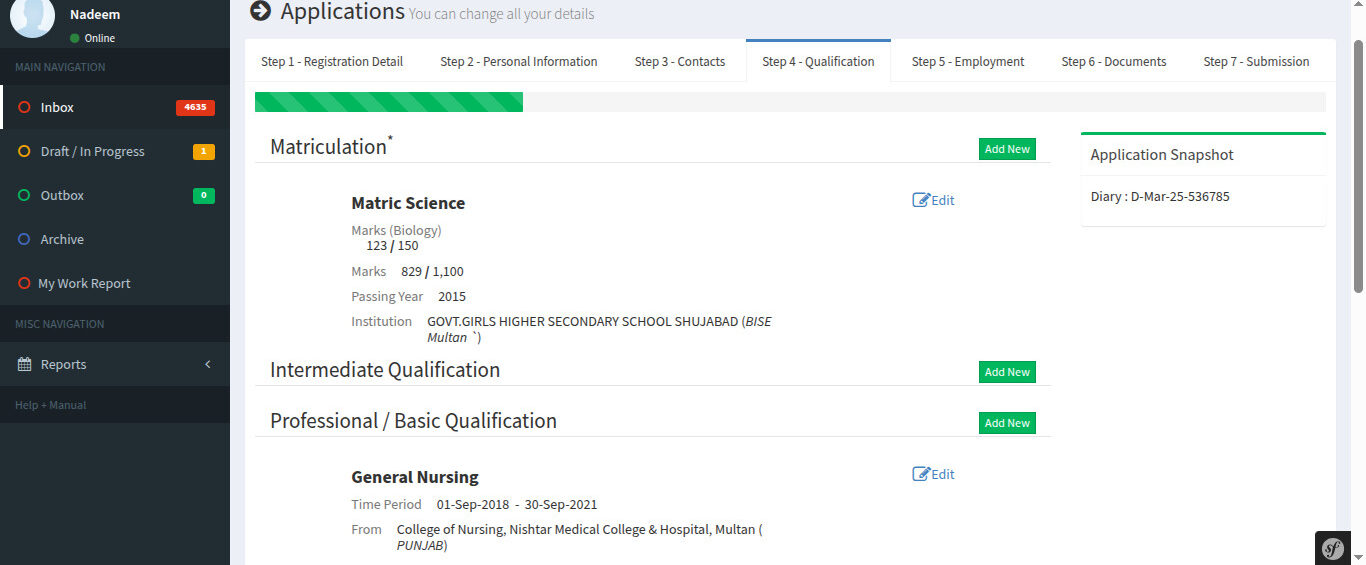This screenshot has height=565, width=1366.
Task: Click the Nadeem username in sidebar
Action: 95,14
